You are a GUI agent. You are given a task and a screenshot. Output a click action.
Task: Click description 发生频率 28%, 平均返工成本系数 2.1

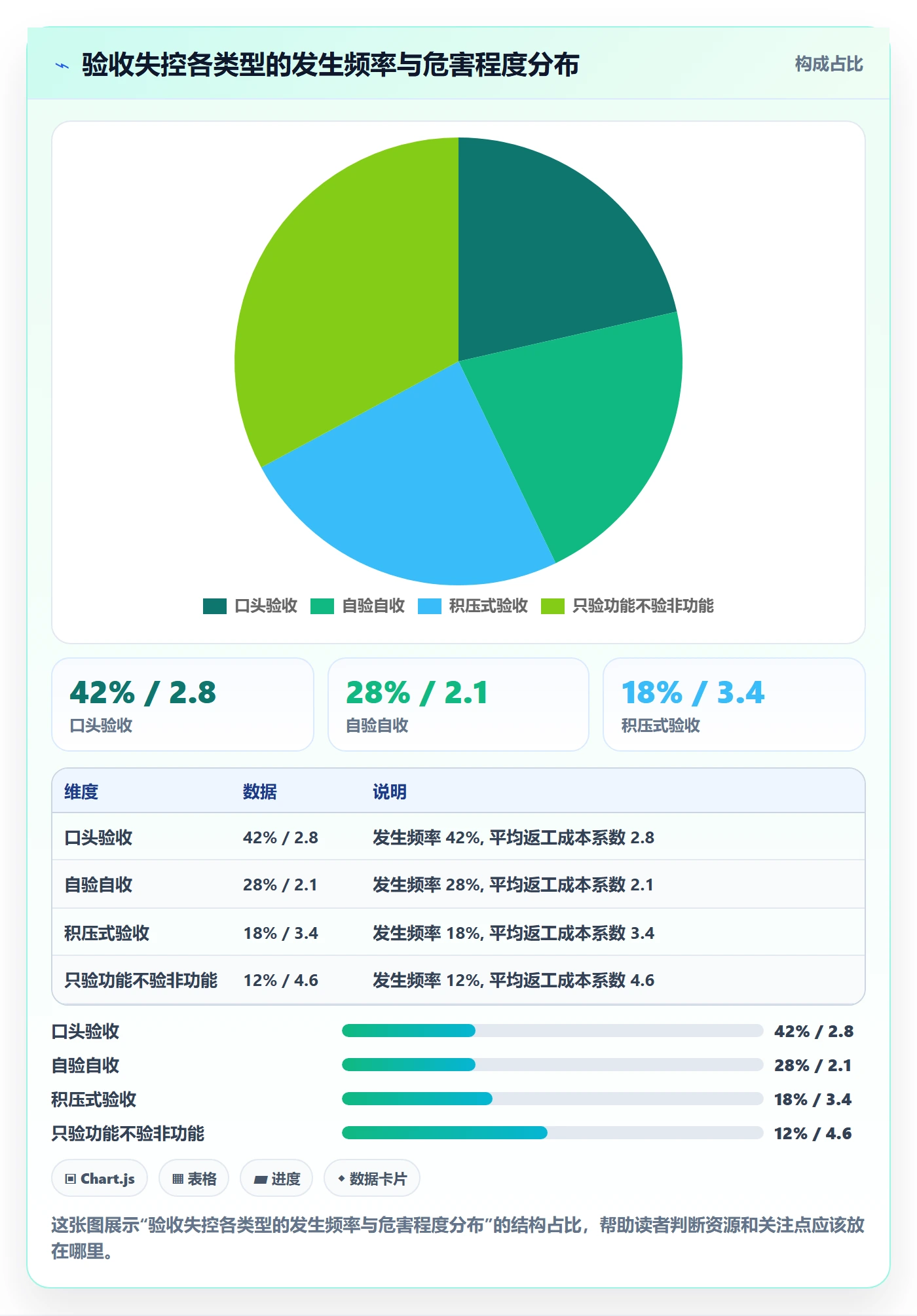[x=514, y=885]
